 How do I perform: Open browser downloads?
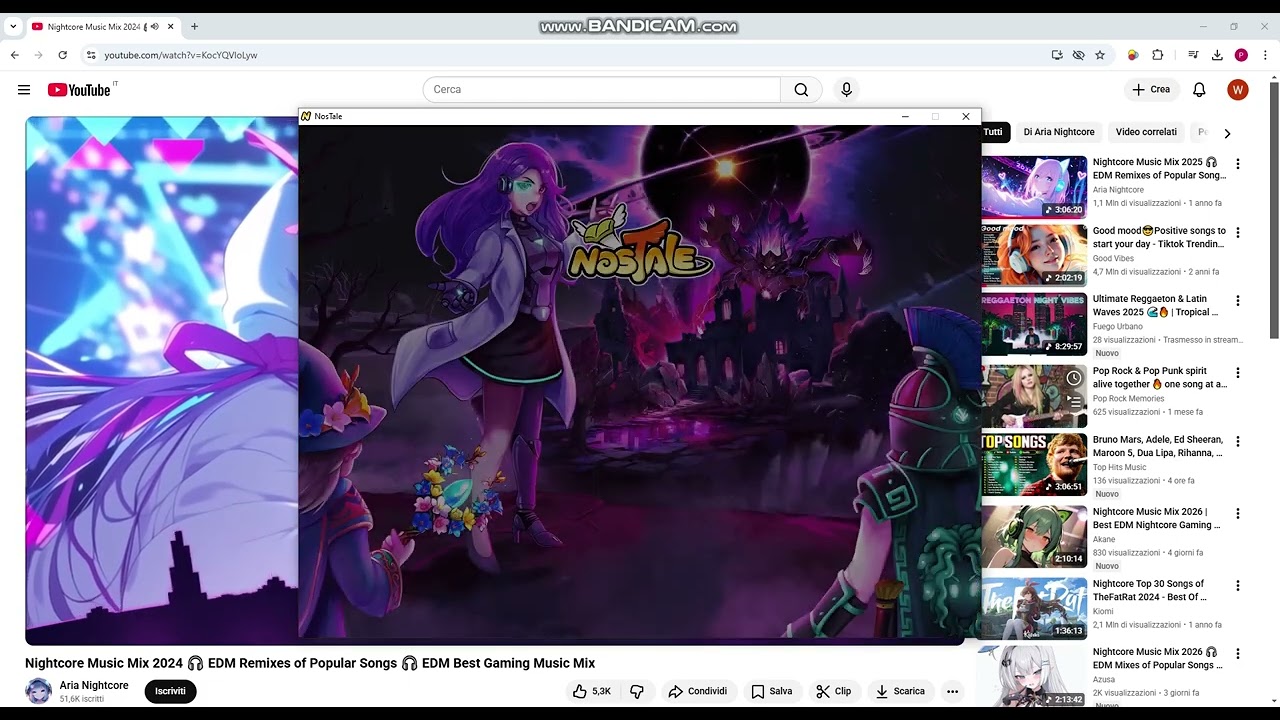coord(1217,55)
